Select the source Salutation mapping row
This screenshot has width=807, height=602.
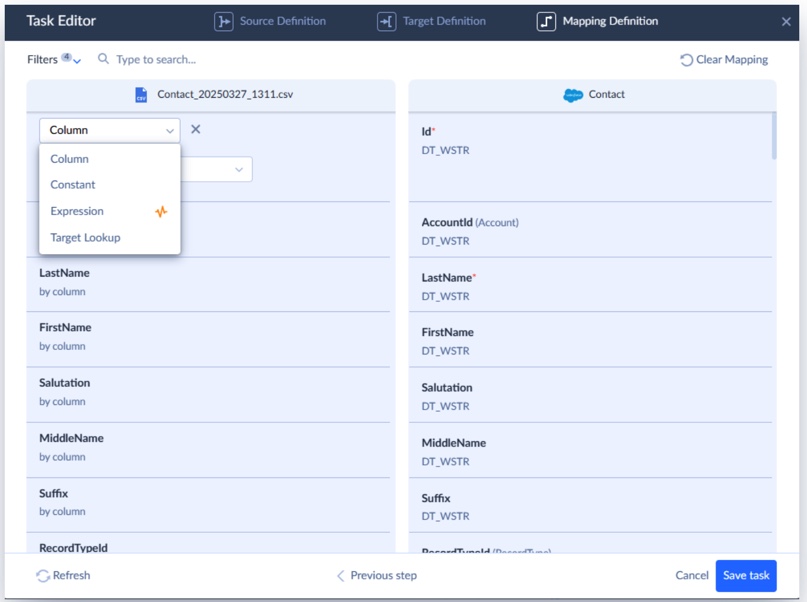coord(208,395)
